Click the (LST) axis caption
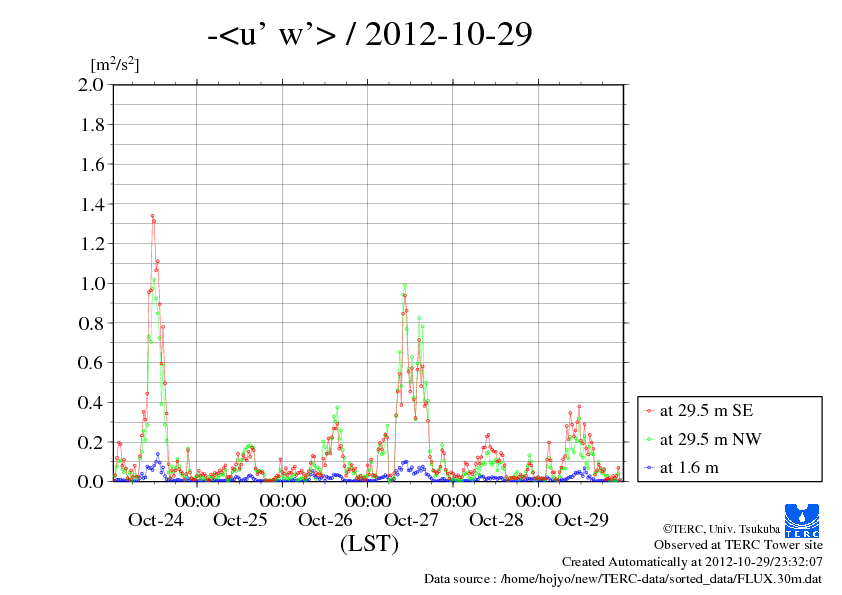The image size is (842, 595). [369, 543]
